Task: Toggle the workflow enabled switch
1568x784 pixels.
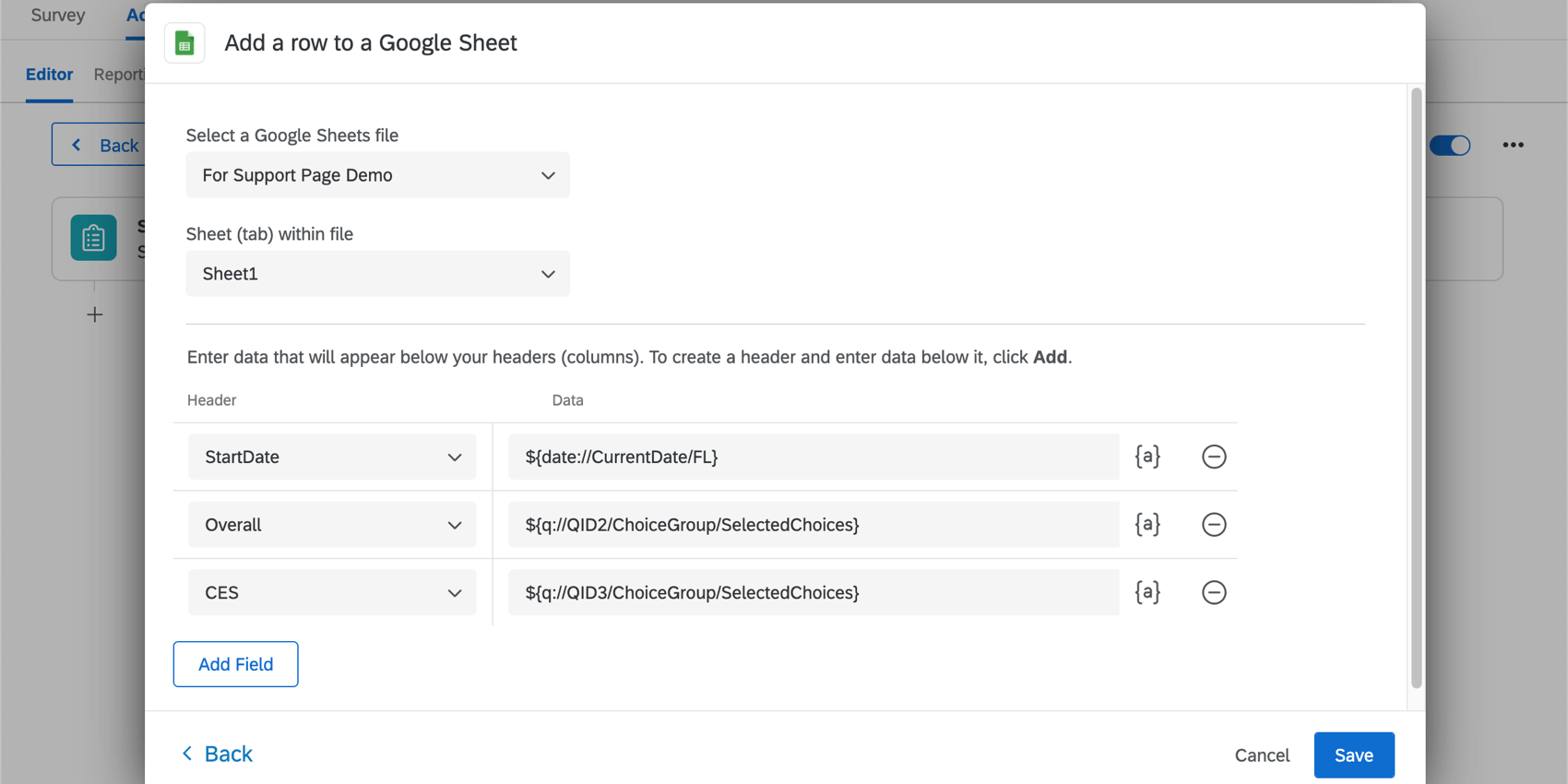Action: click(x=1450, y=145)
